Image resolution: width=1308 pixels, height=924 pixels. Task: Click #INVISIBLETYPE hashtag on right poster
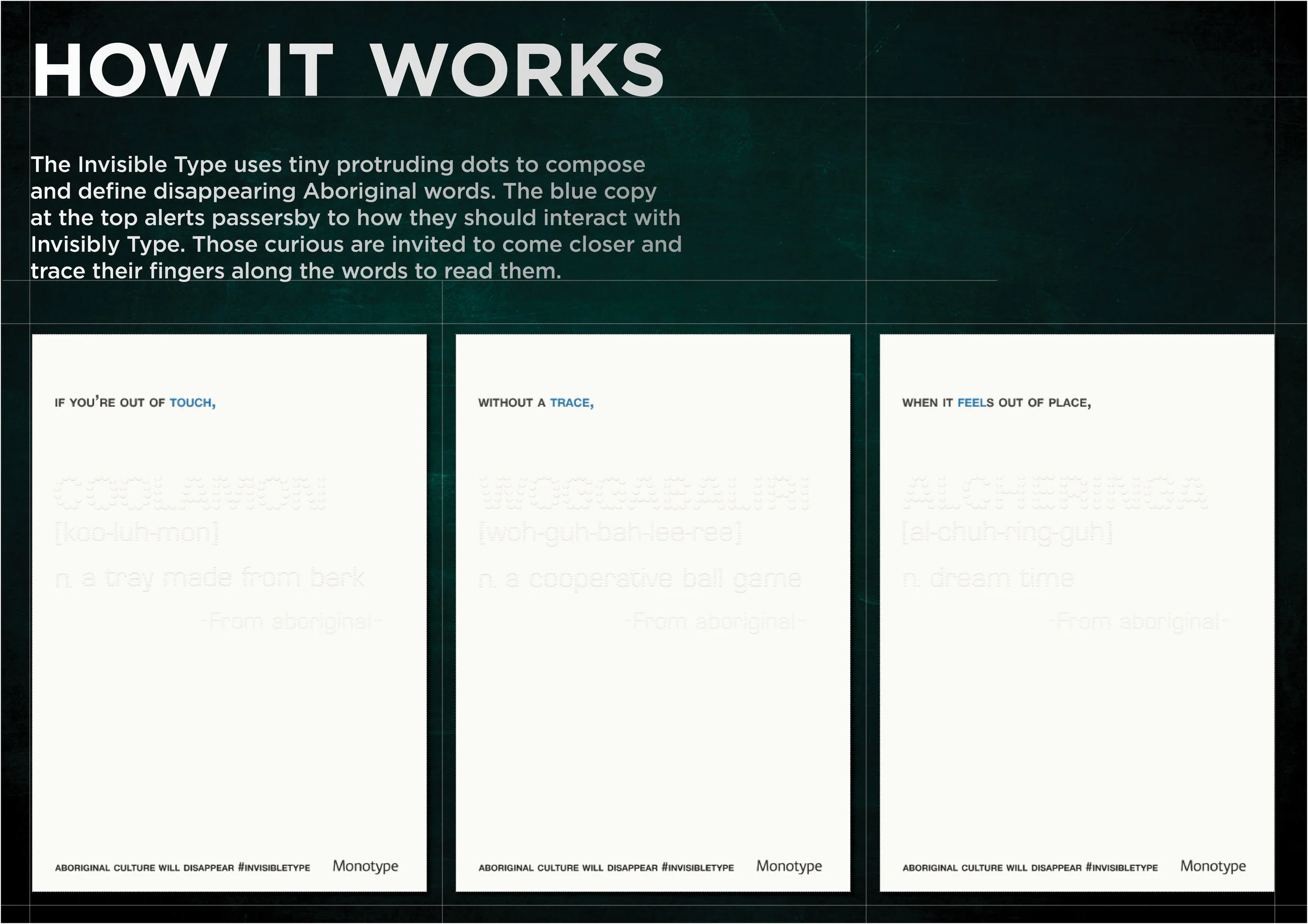pos(1121,868)
